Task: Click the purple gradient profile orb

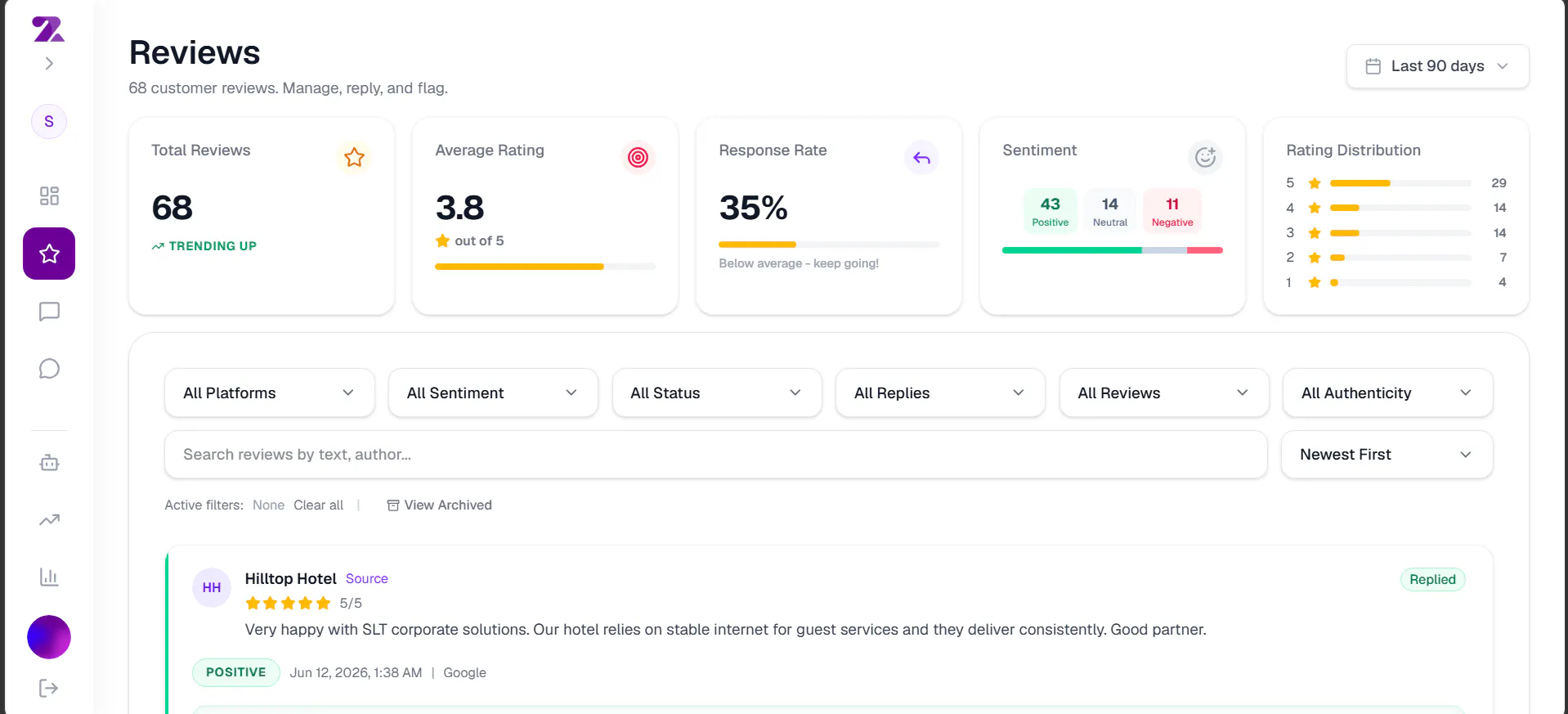Action: pos(49,637)
